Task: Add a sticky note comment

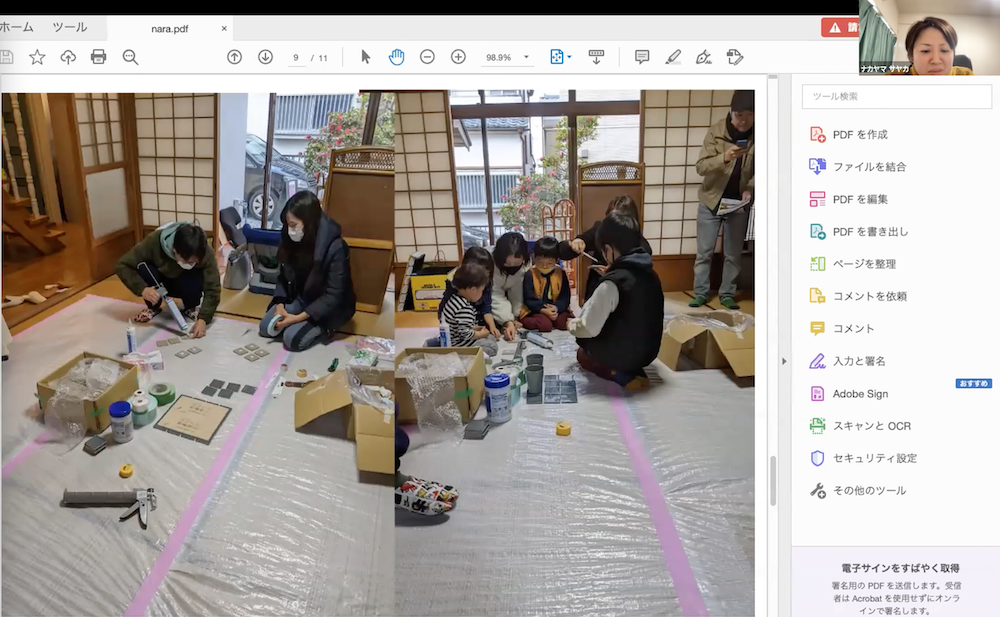Action: pyautogui.click(x=642, y=57)
